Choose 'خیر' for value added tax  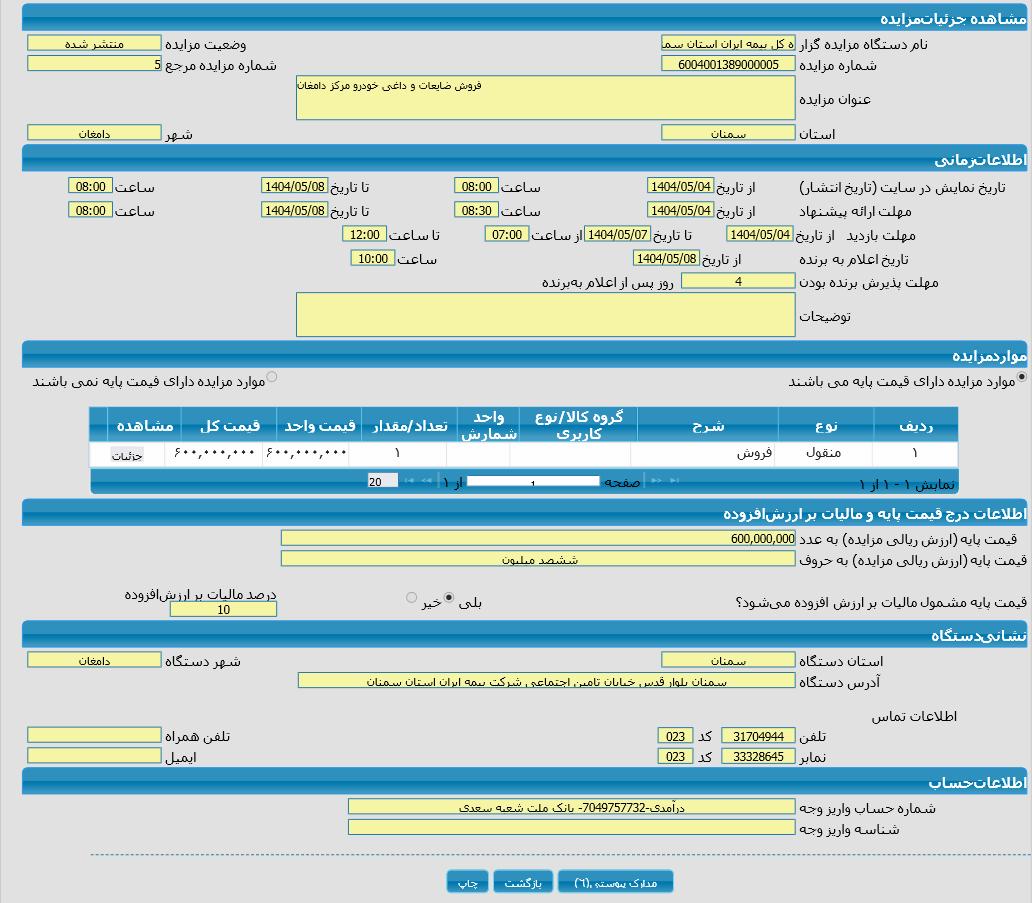pos(411,598)
